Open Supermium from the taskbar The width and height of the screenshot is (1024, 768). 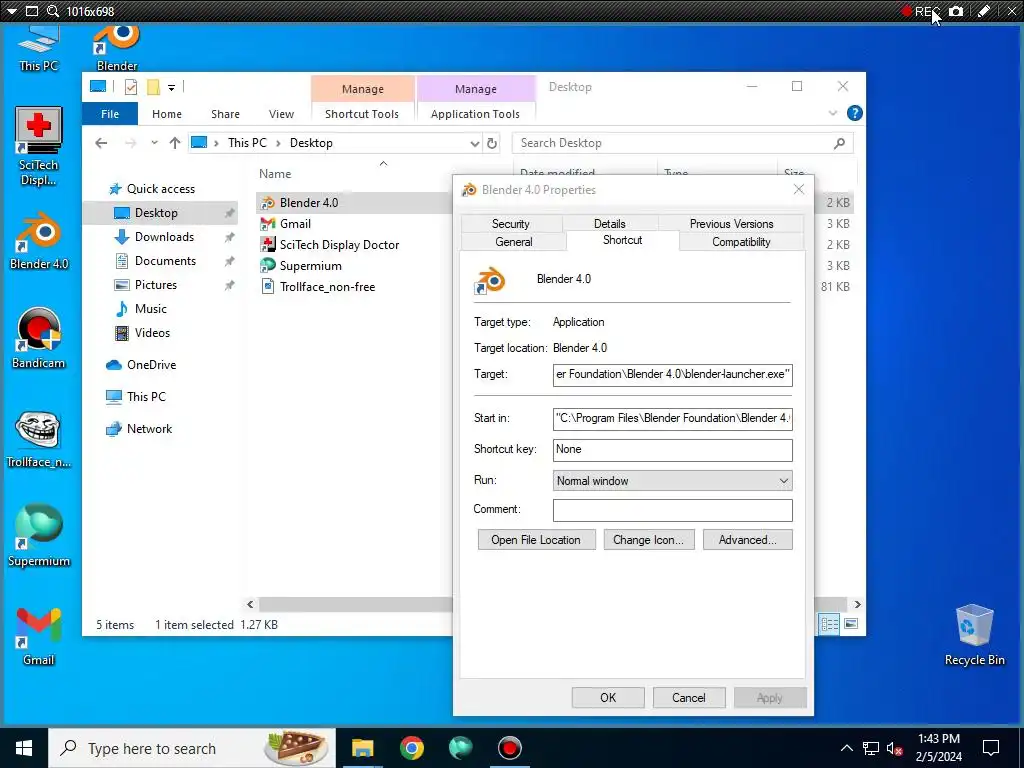point(460,748)
